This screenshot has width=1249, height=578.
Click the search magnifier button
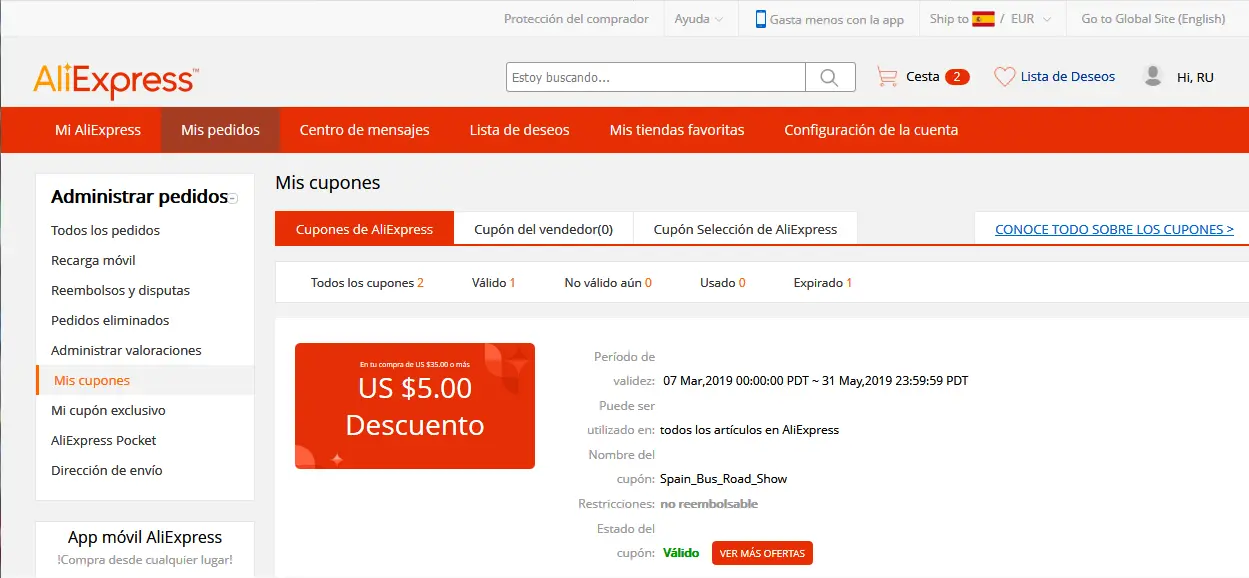coord(830,77)
